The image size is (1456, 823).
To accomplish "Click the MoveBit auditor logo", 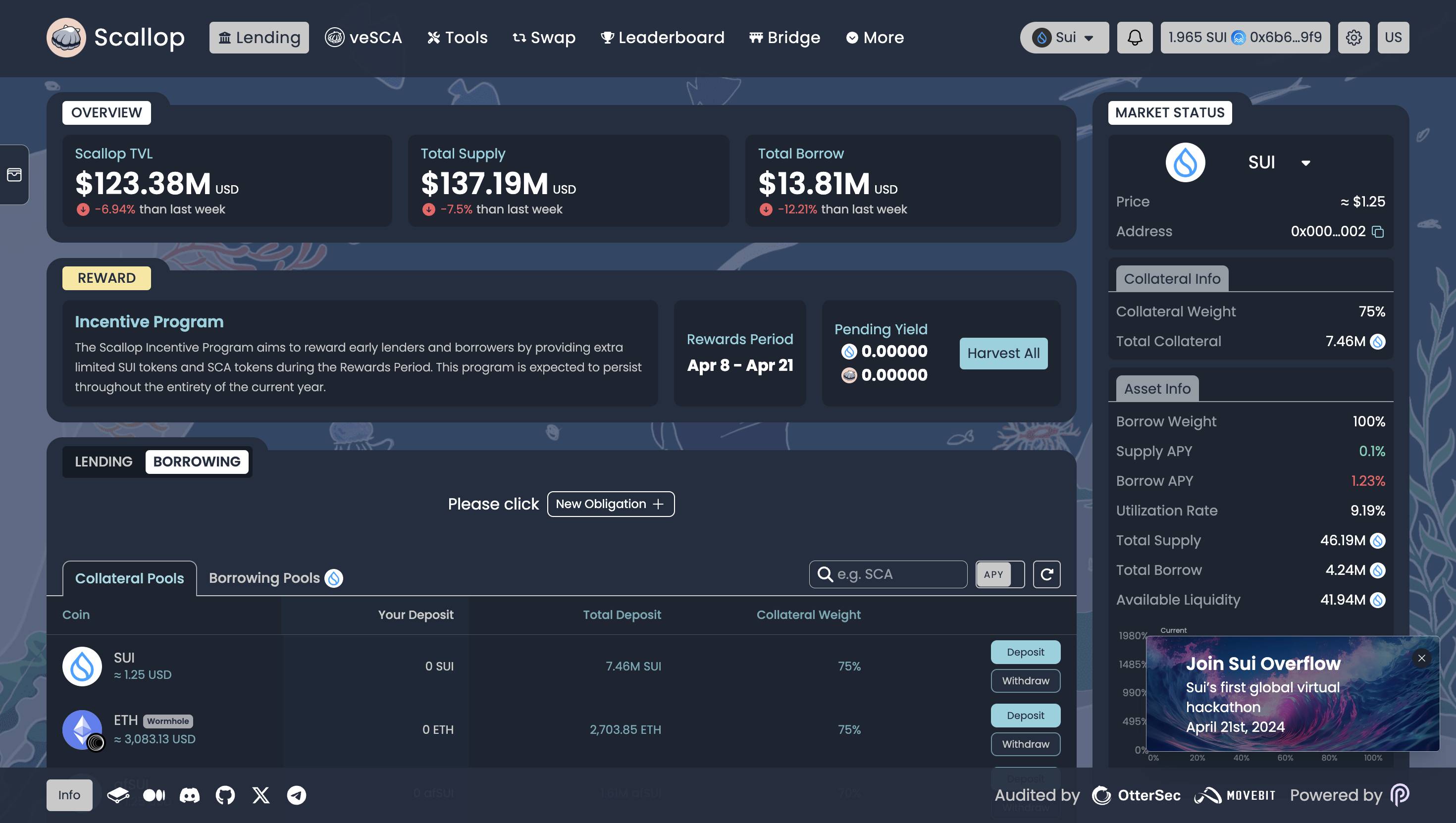I will tap(1235, 795).
